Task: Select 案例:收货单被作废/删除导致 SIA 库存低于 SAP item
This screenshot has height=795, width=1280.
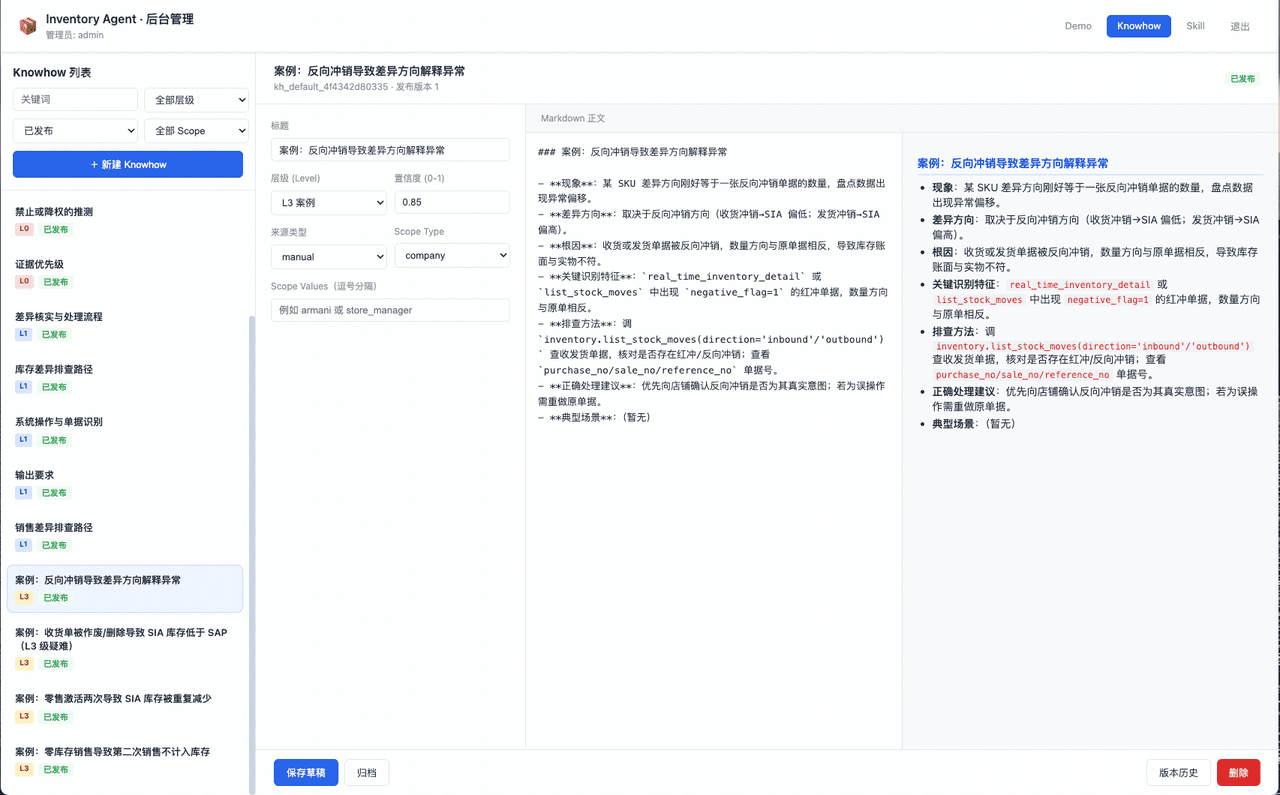Action: click(x=125, y=648)
